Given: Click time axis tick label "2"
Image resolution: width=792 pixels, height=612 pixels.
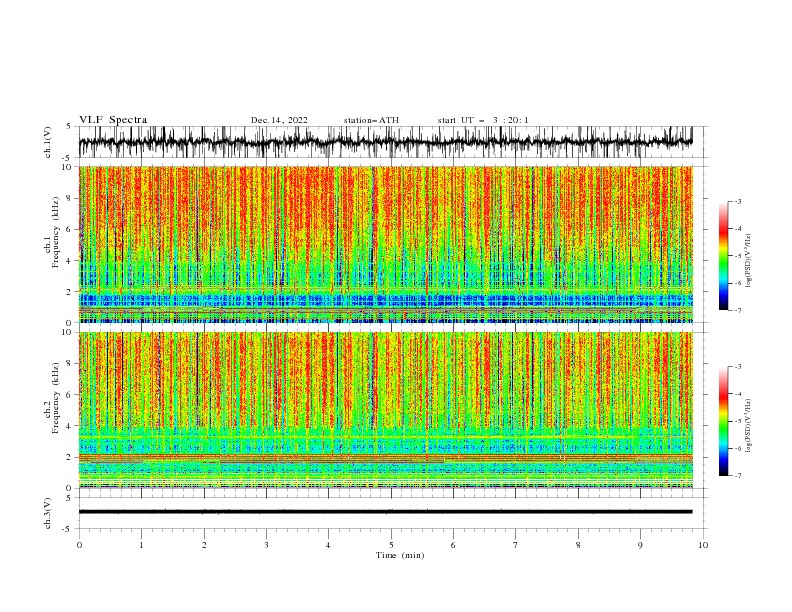Looking at the screenshot, I should coord(204,545).
